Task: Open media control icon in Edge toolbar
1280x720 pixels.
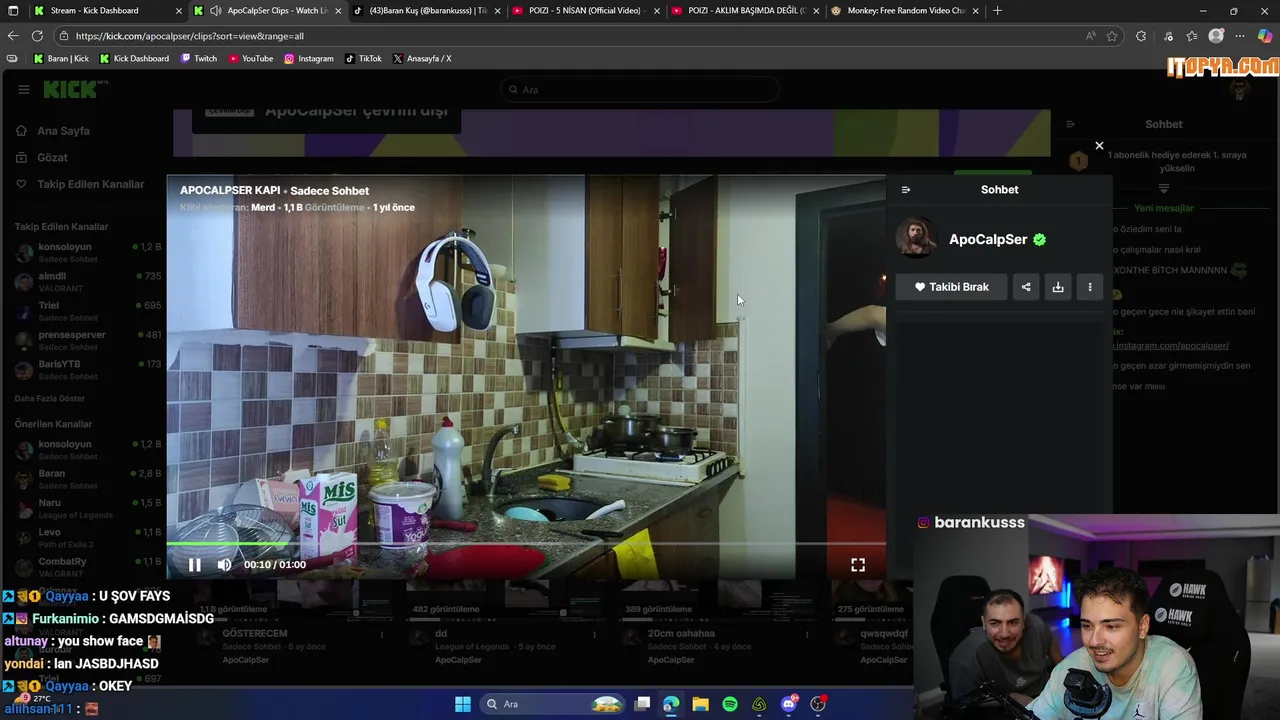Action: (1168, 36)
